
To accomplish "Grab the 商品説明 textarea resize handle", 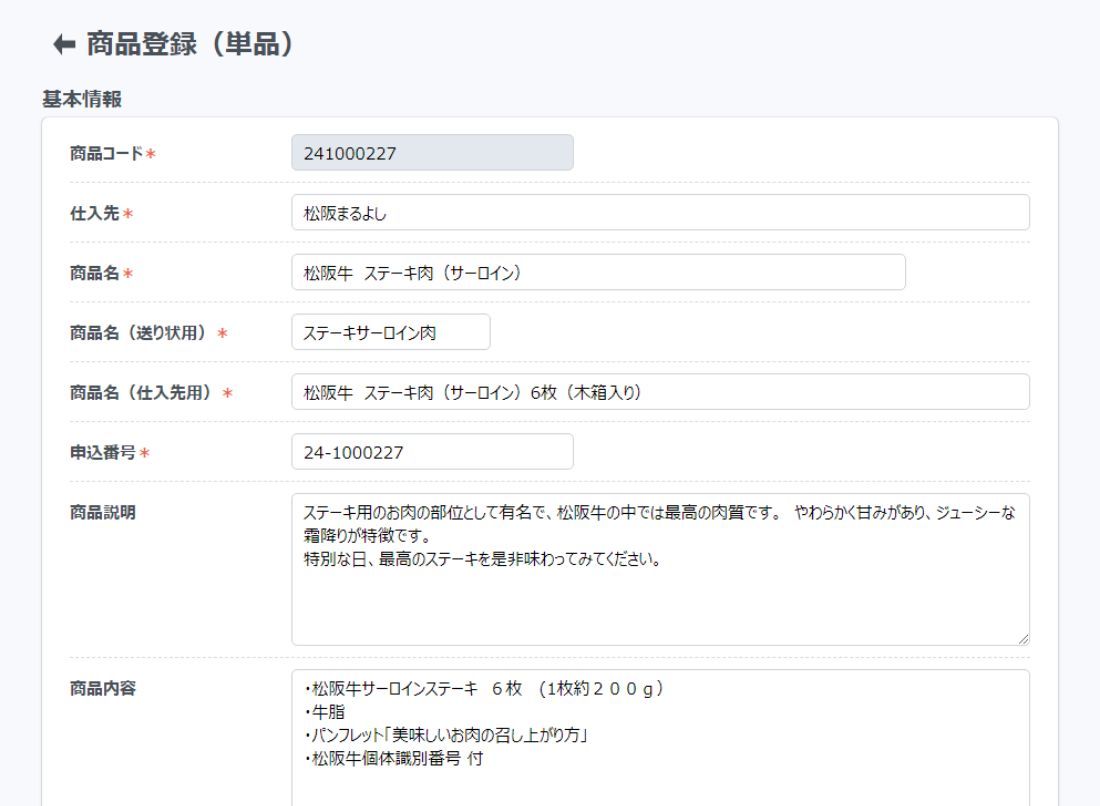I will [1023, 639].
